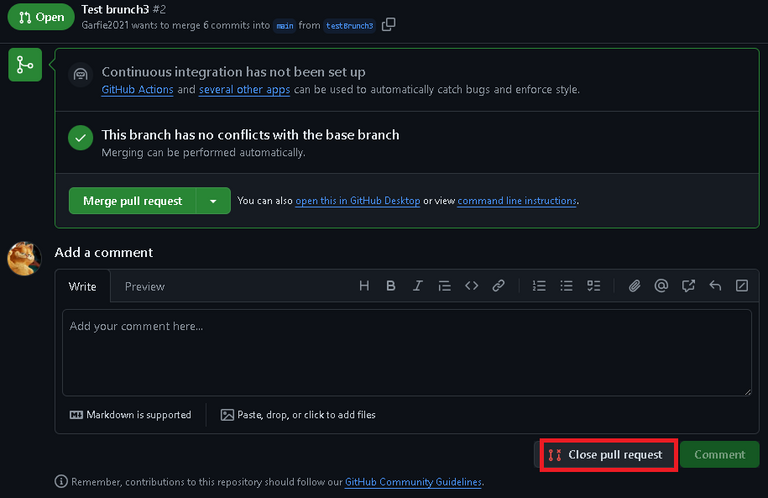The height and width of the screenshot is (498, 768).
Task: Switch to the Preview tab
Action: (144, 287)
